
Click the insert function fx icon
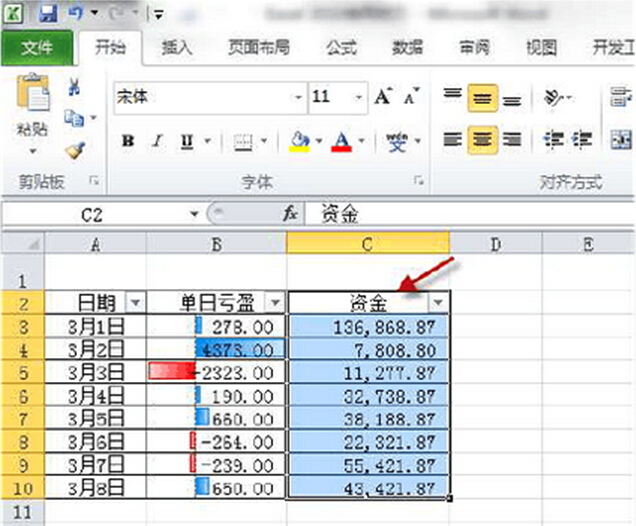[291, 213]
